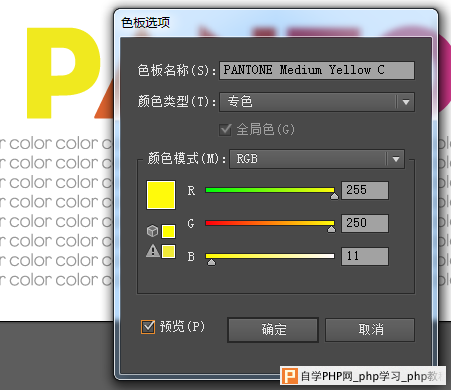The width and height of the screenshot is (451, 390).
Task: Click the swatch name field PANTONE Medium Yellow C
Action: pos(317,70)
